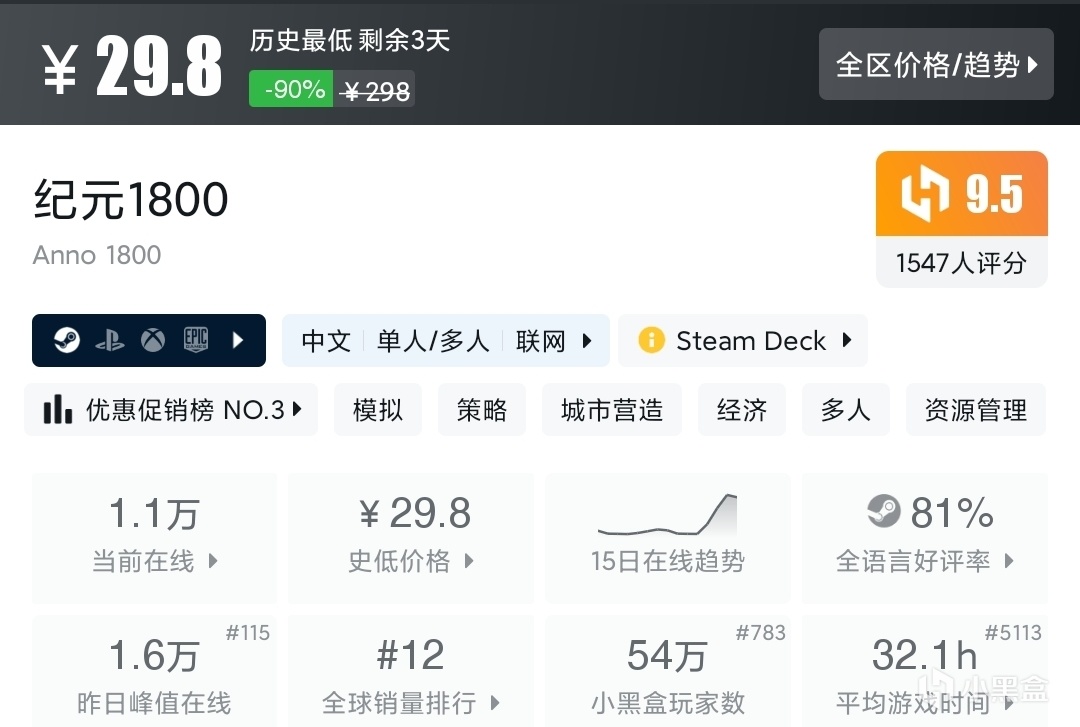
Task: Select the 模拟 tag
Action: pyautogui.click(x=378, y=410)
